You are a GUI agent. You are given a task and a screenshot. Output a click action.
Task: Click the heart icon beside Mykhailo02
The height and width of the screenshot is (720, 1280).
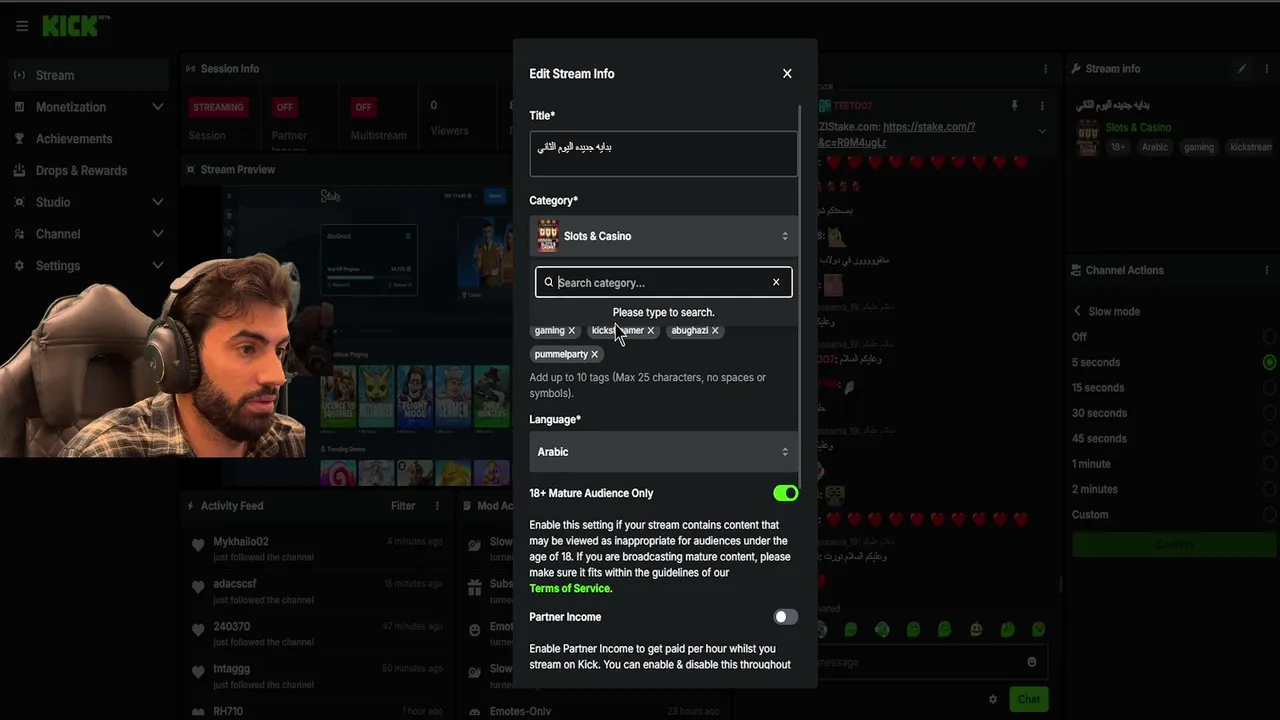[198, 545]
